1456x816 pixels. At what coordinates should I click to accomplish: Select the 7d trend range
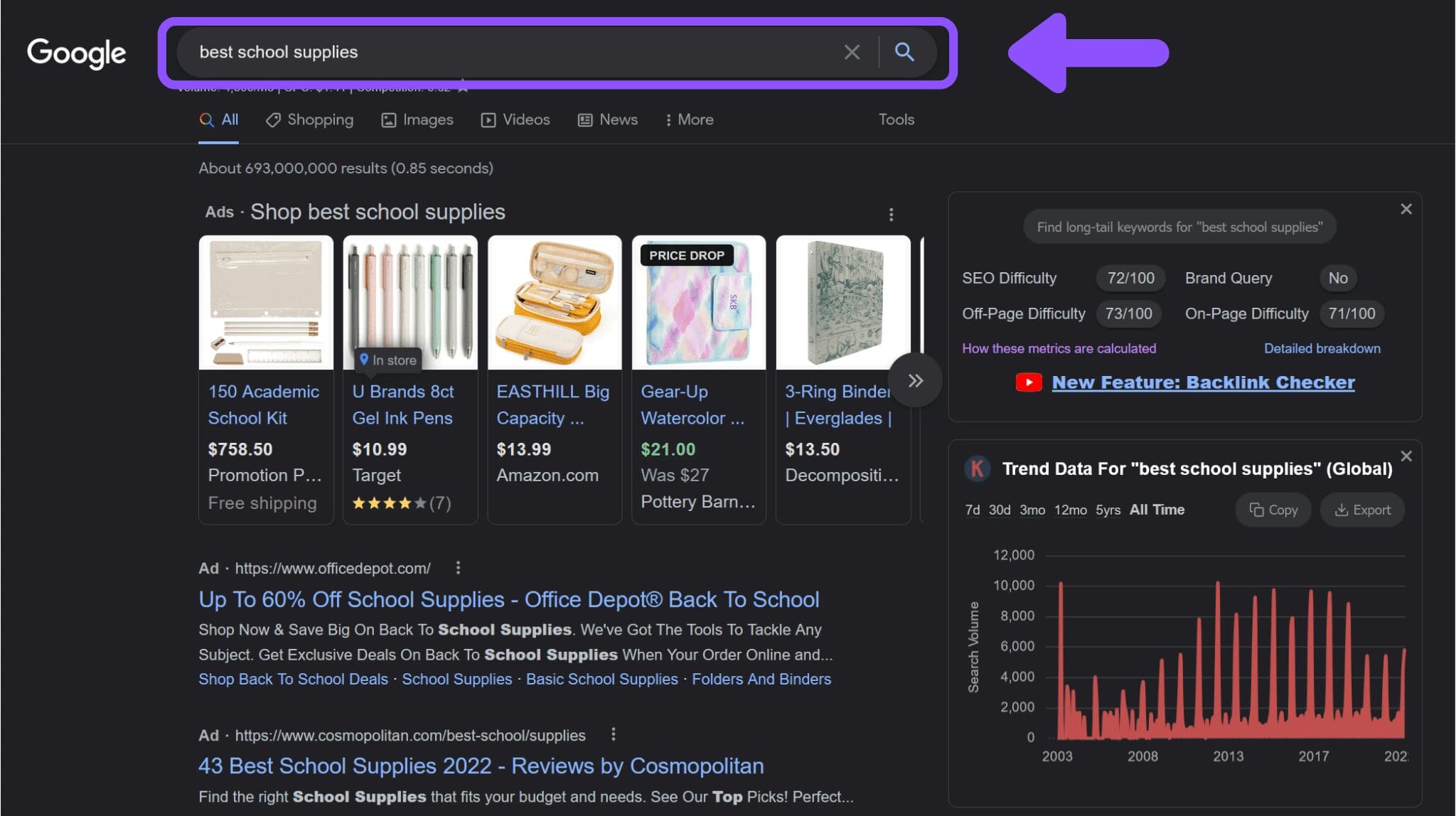pyautogui.click(x=972, y=510)
